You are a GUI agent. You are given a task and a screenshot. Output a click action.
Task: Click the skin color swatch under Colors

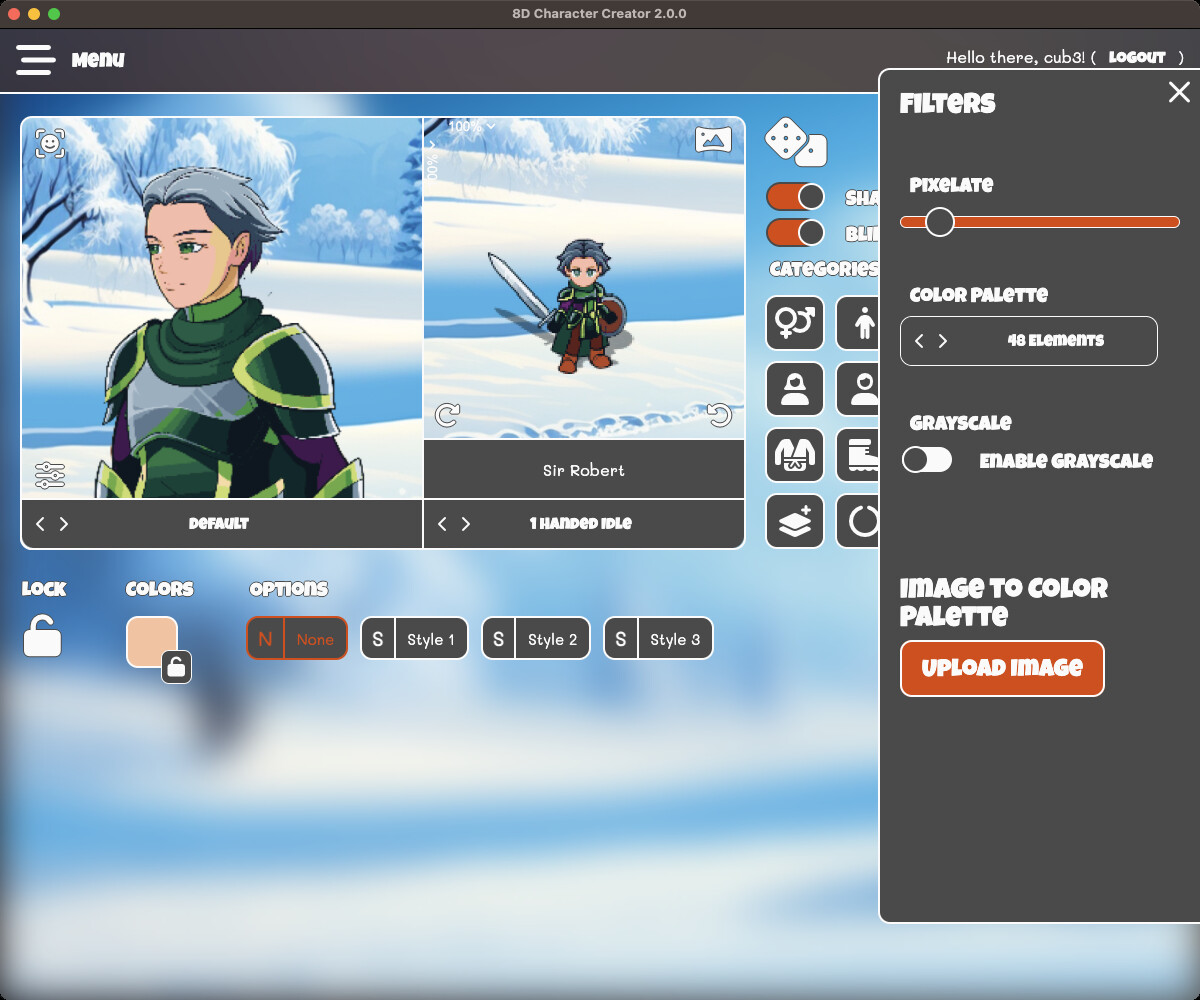click(153, 638)
